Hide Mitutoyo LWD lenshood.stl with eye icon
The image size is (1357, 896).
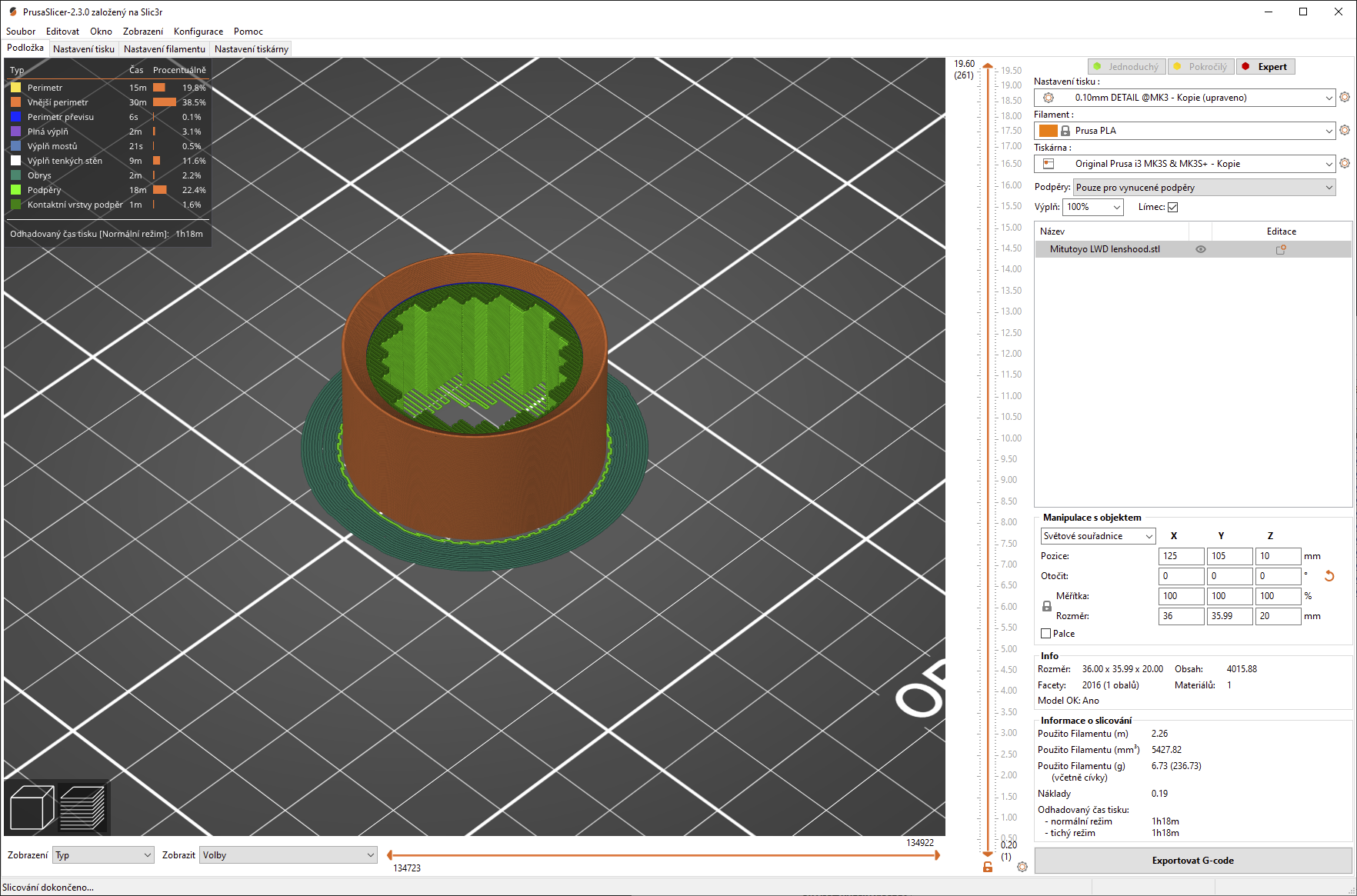(x=1200, y=249)
